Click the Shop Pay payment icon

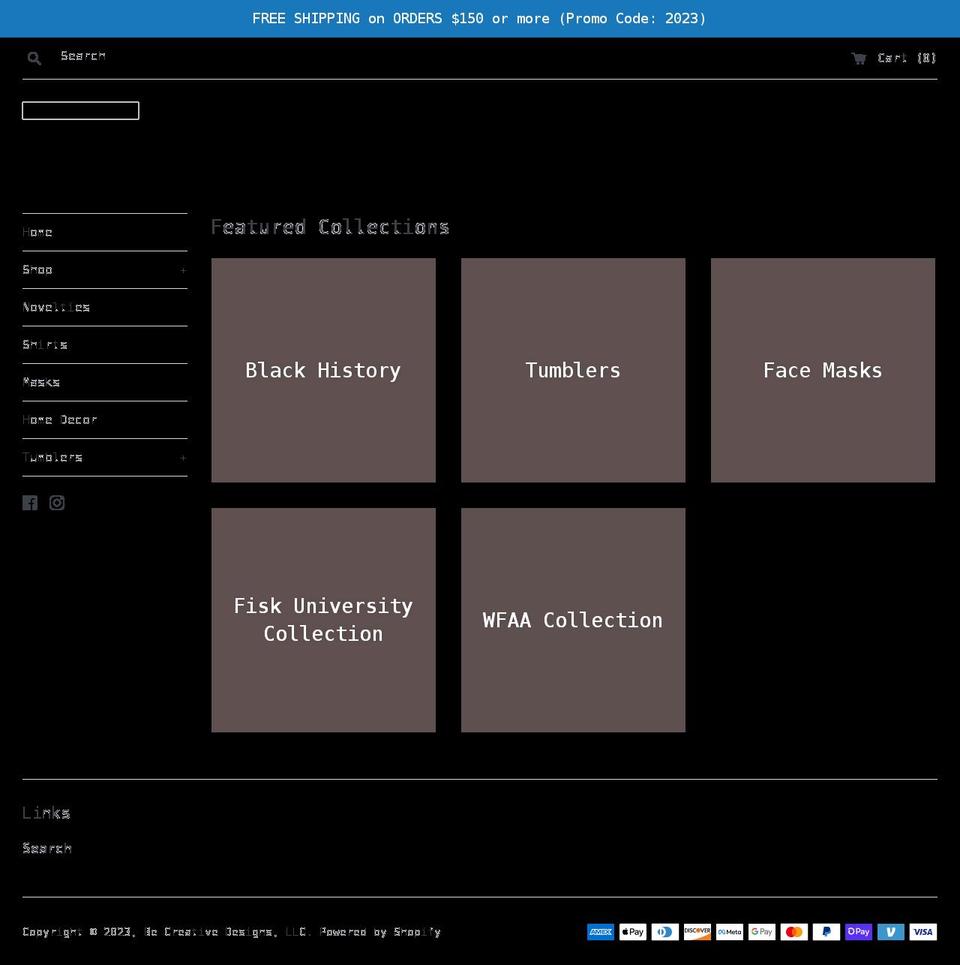tap(858, 932)
